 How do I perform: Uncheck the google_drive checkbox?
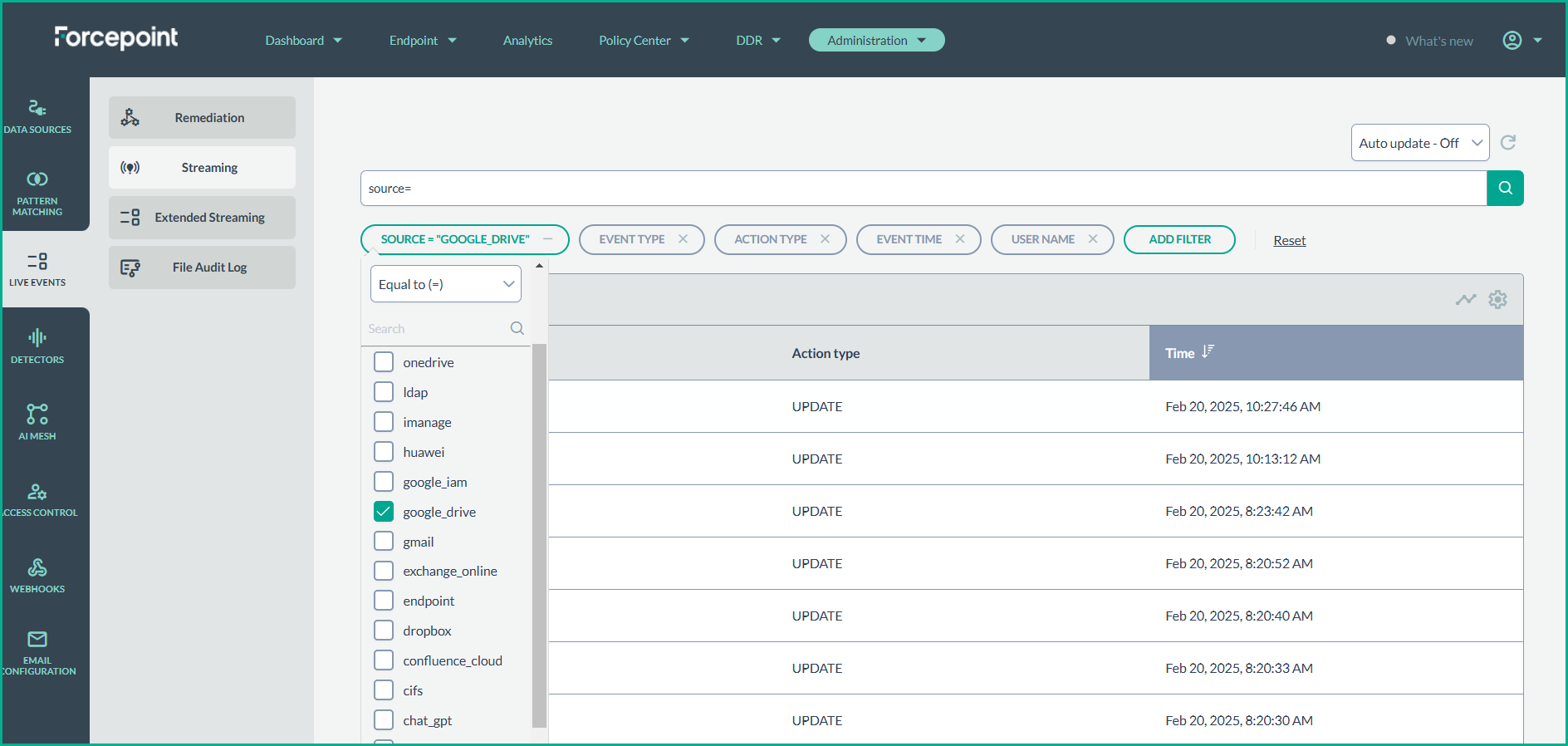(384, 512)
